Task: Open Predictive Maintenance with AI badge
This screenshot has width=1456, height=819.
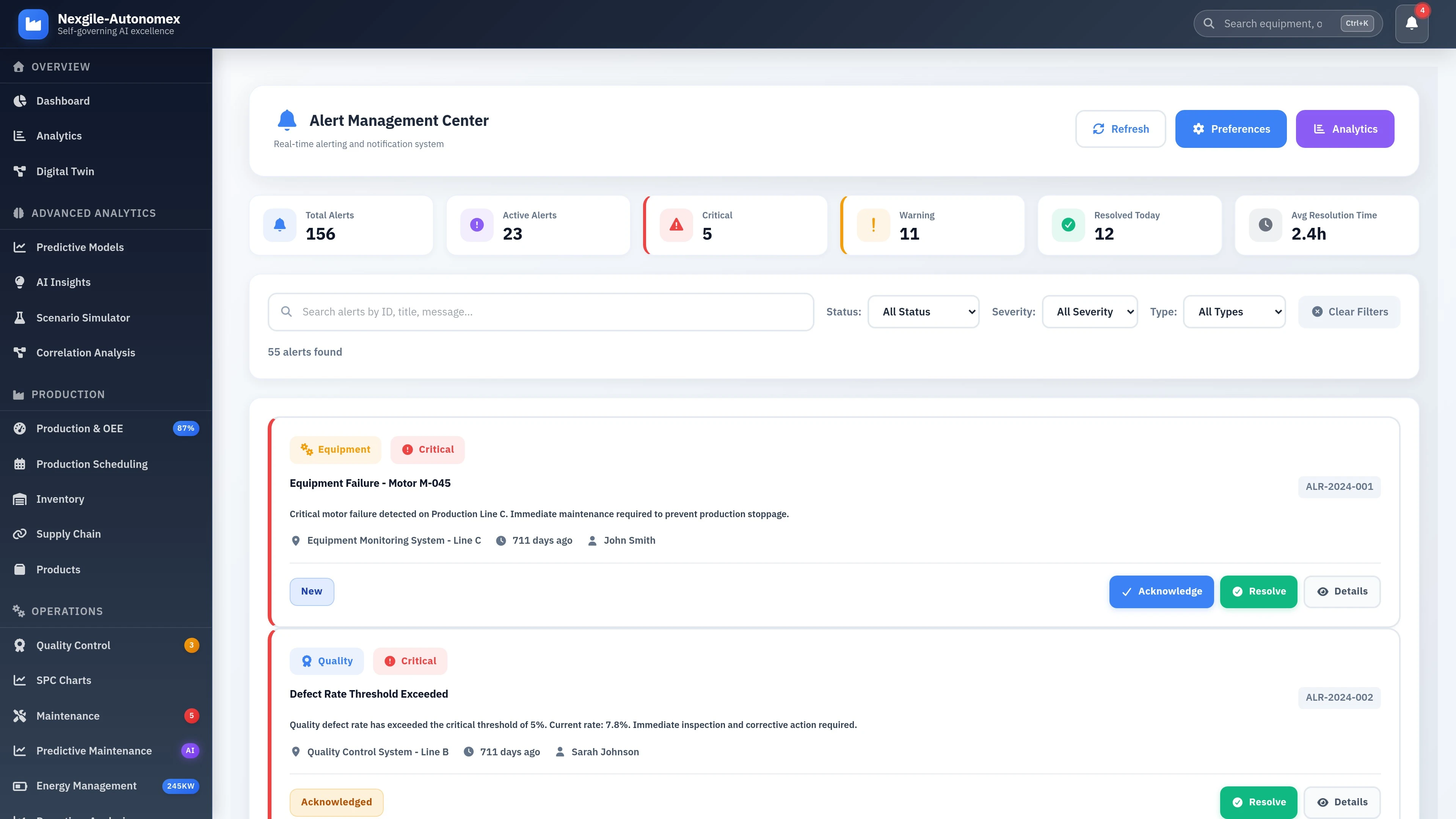Action: (94, 751)
